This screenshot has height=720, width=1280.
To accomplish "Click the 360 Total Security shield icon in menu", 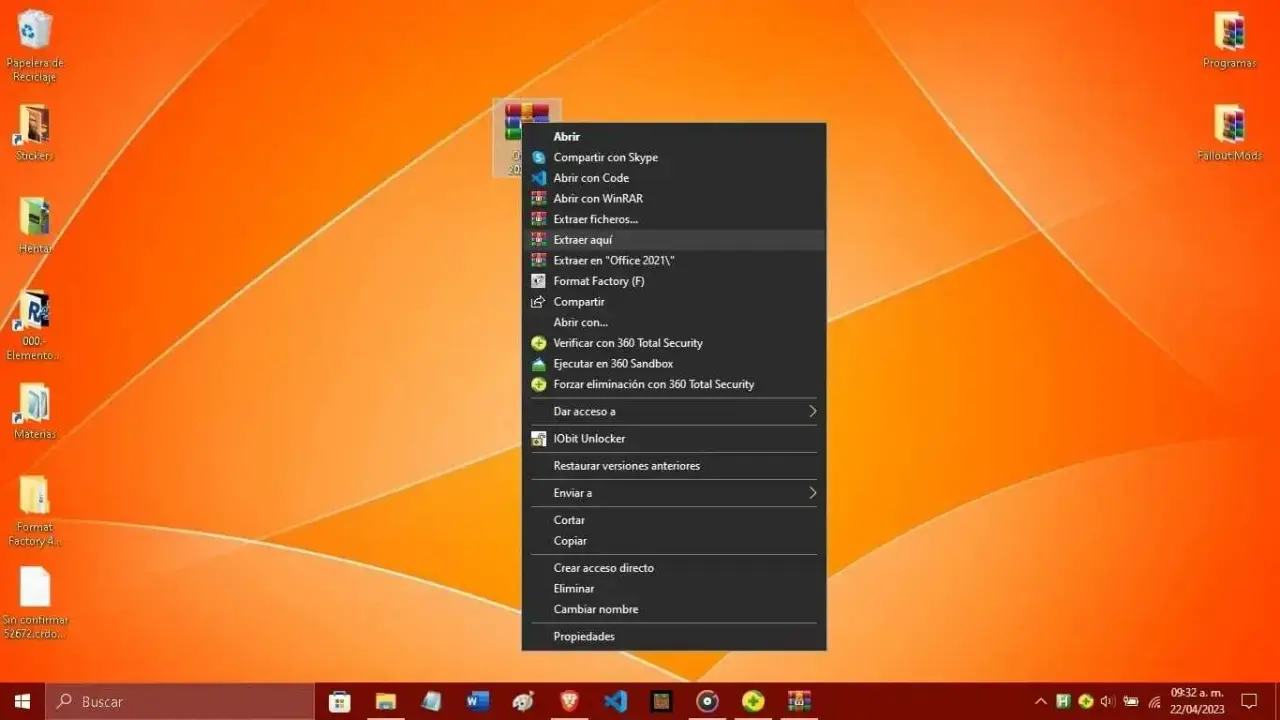I will click(540, 343).
